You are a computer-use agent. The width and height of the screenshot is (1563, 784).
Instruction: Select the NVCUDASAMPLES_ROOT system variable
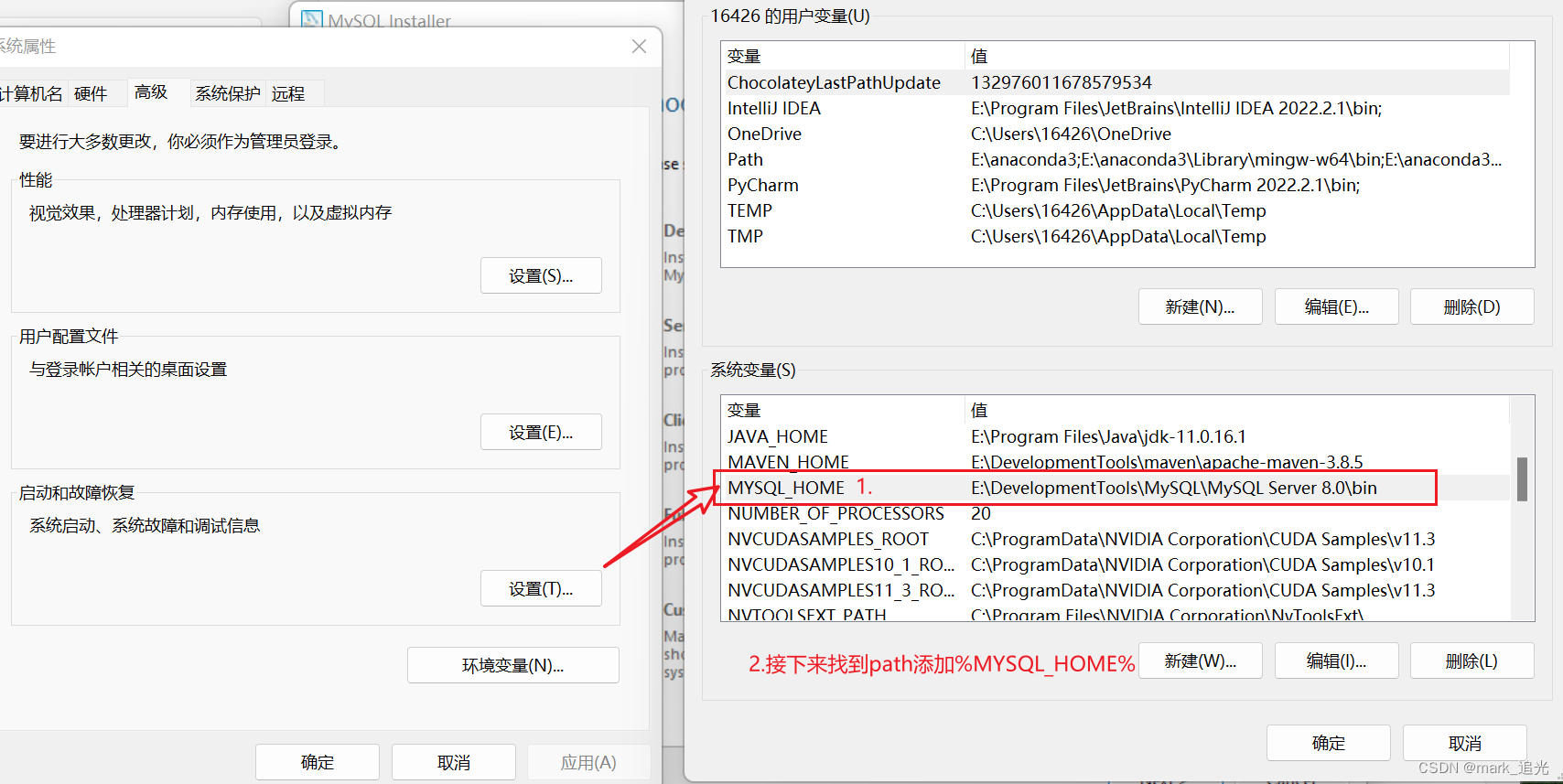(1116, 539)
